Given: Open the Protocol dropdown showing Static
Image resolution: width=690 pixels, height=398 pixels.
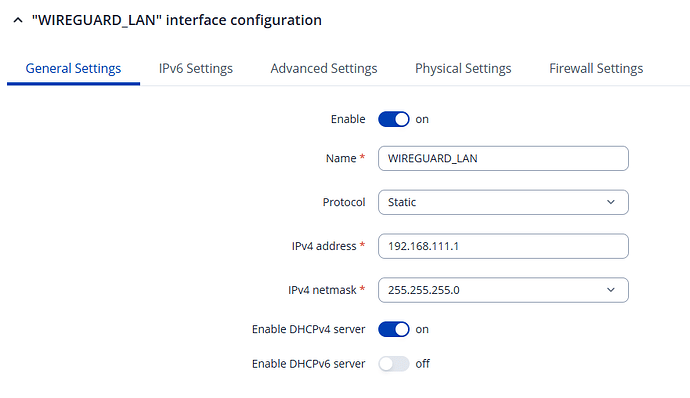Looking at the screenshot, I should pos(503,202).
